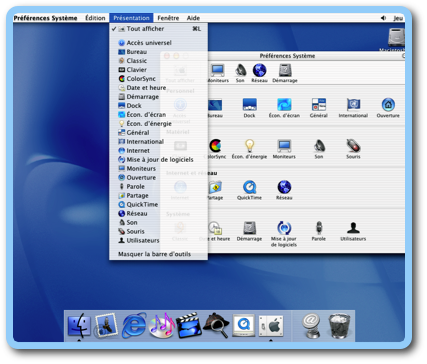Open the Général preference pane icon

click(x=319, y=105)
